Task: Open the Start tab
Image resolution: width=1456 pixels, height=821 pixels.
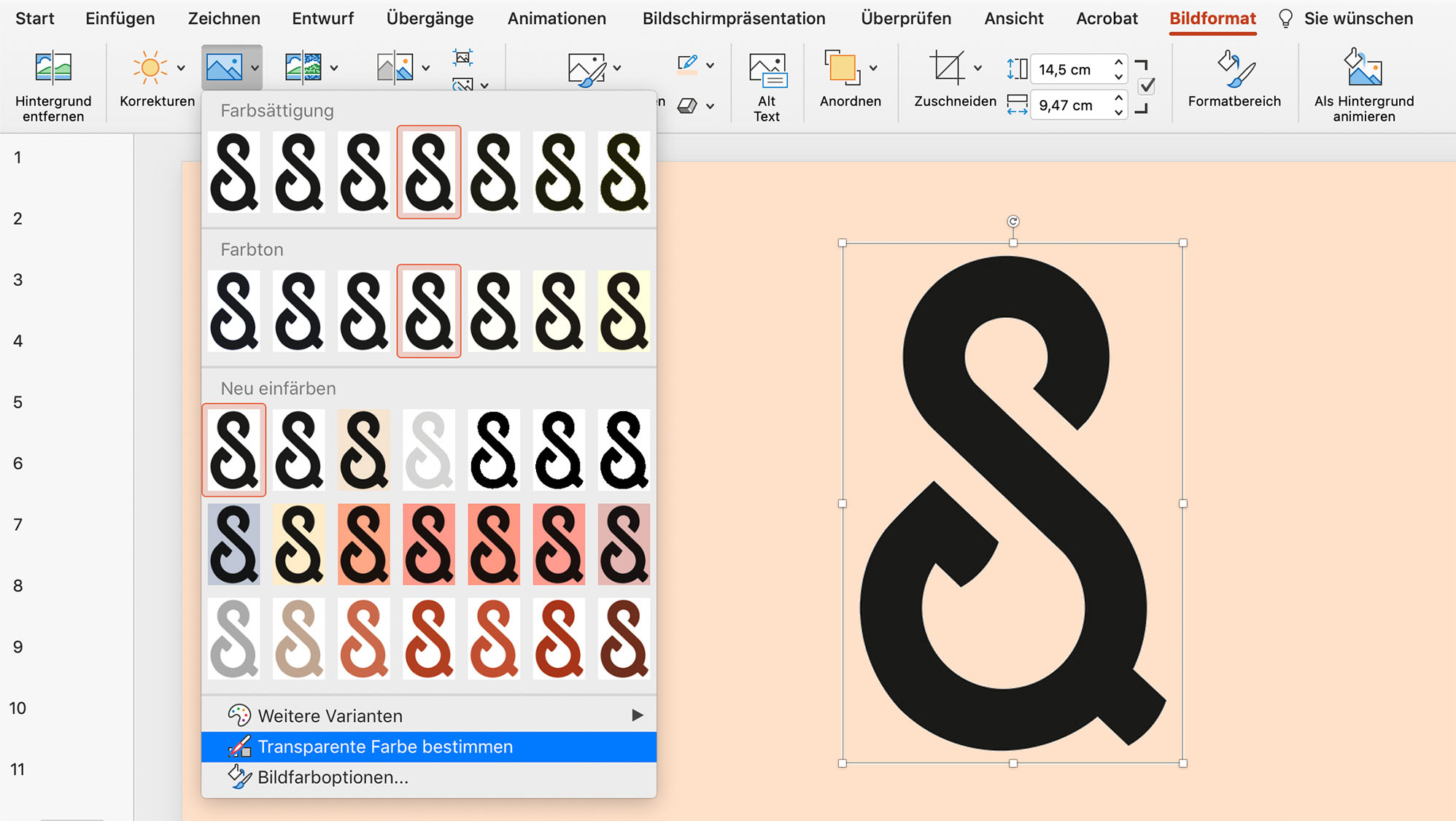Action: pyautogui.click(x=35, y=19)
